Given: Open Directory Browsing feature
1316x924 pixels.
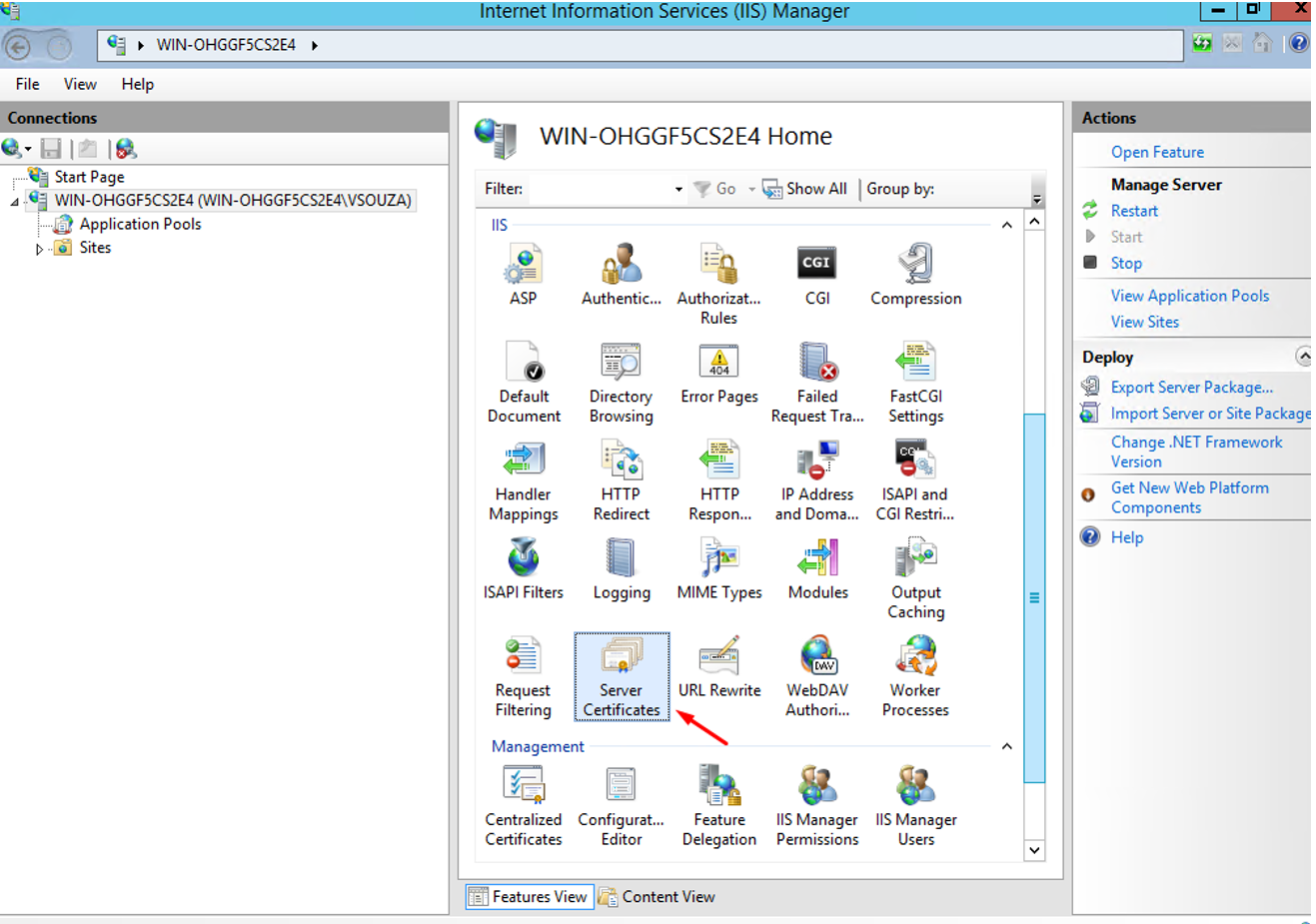Looking at the screenshot, I should pyautogui.click(x=621, y=383).
